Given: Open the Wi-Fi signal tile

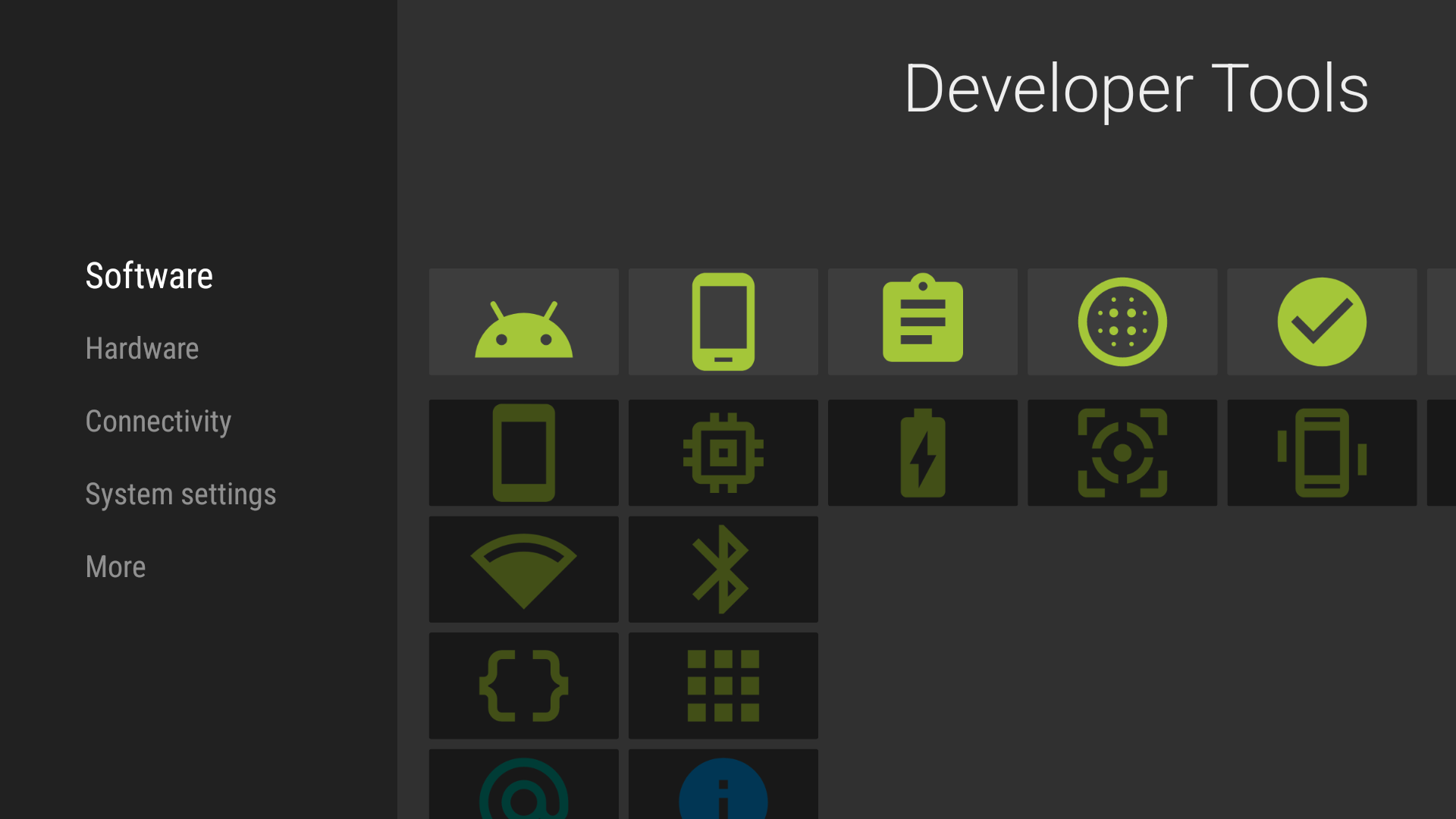Looking at the screenshot, I should [523, 570].
